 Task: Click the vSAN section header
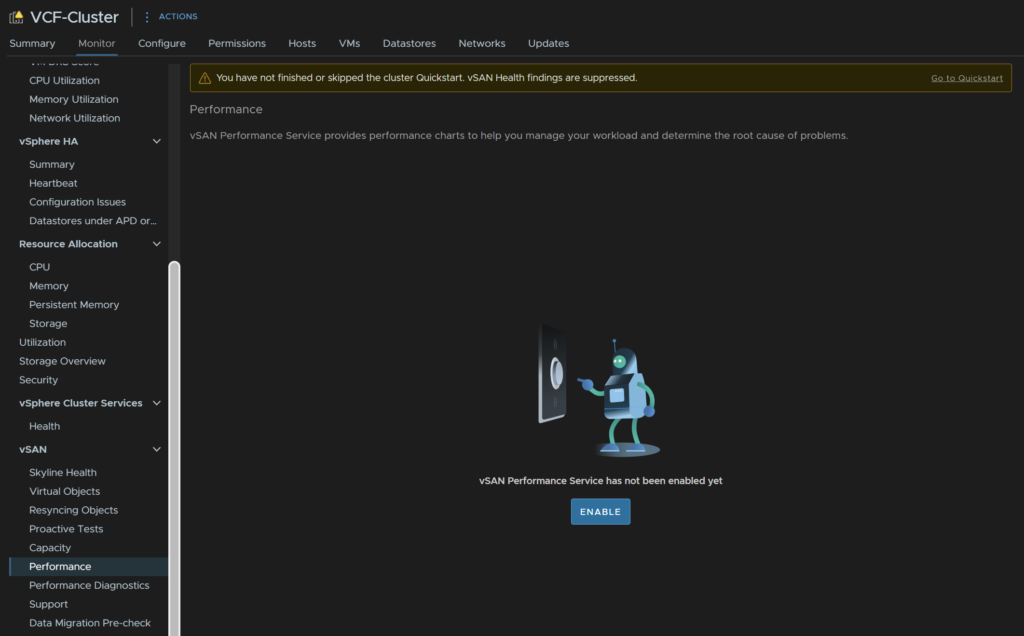[x=33, y=449]
